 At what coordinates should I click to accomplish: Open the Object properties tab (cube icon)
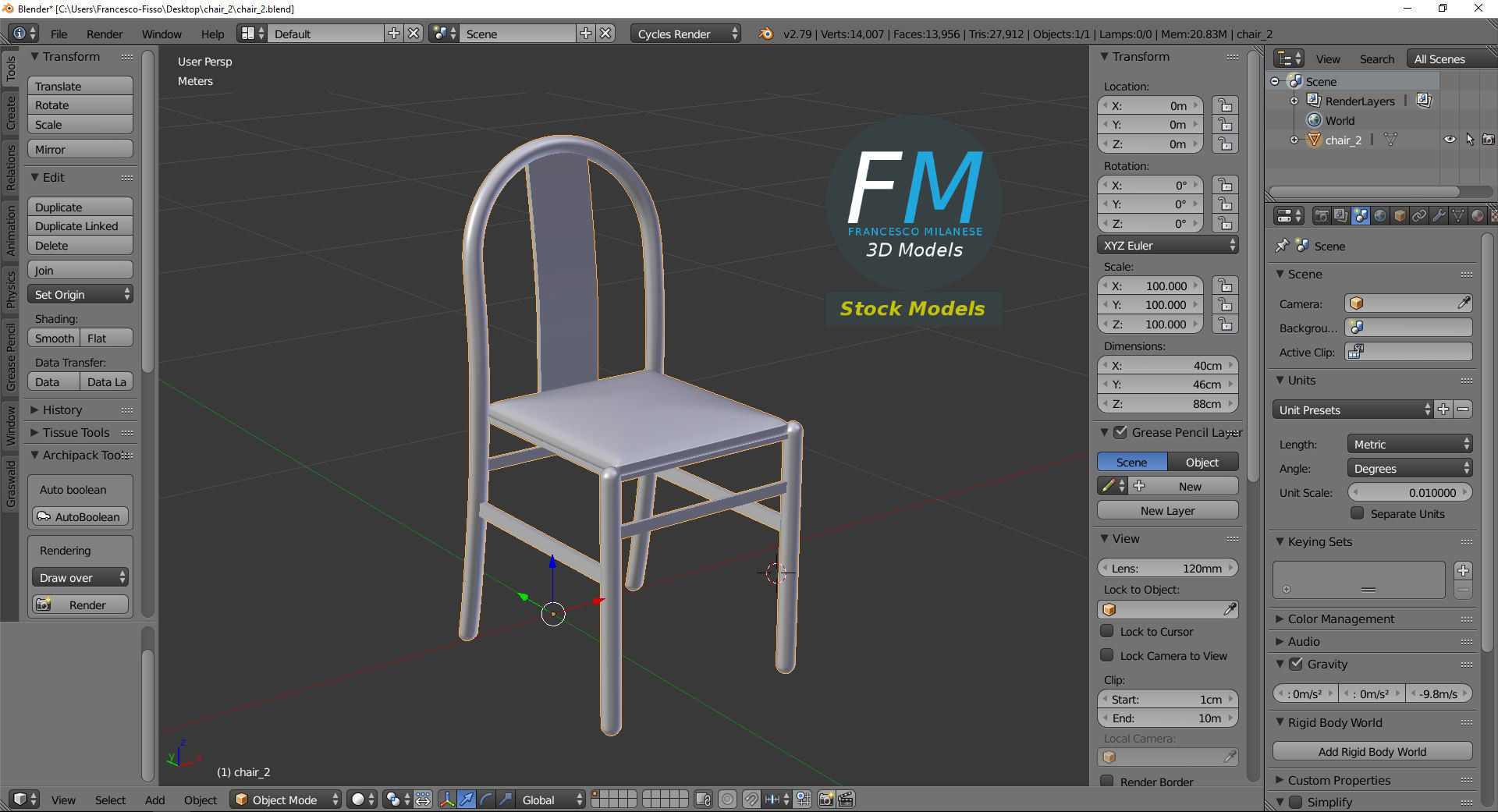(1400, 216)
